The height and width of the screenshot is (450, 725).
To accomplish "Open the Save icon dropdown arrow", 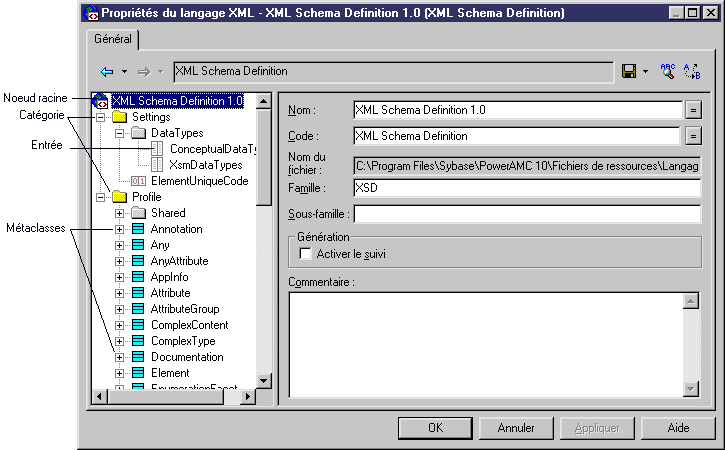I will point(645,72).
